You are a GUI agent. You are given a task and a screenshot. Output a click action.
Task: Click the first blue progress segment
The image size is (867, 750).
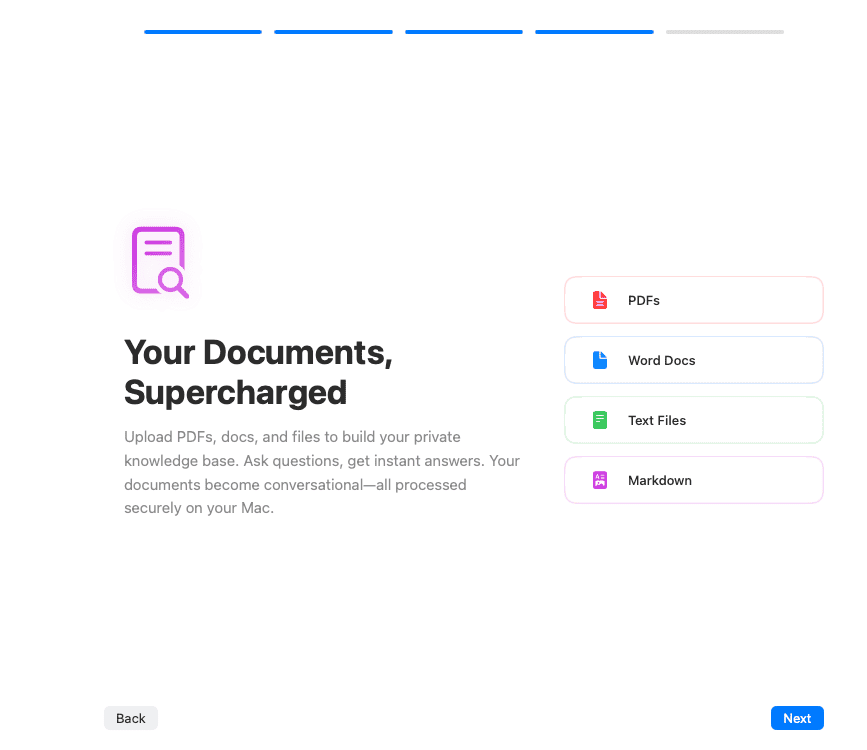click(202, 31)
